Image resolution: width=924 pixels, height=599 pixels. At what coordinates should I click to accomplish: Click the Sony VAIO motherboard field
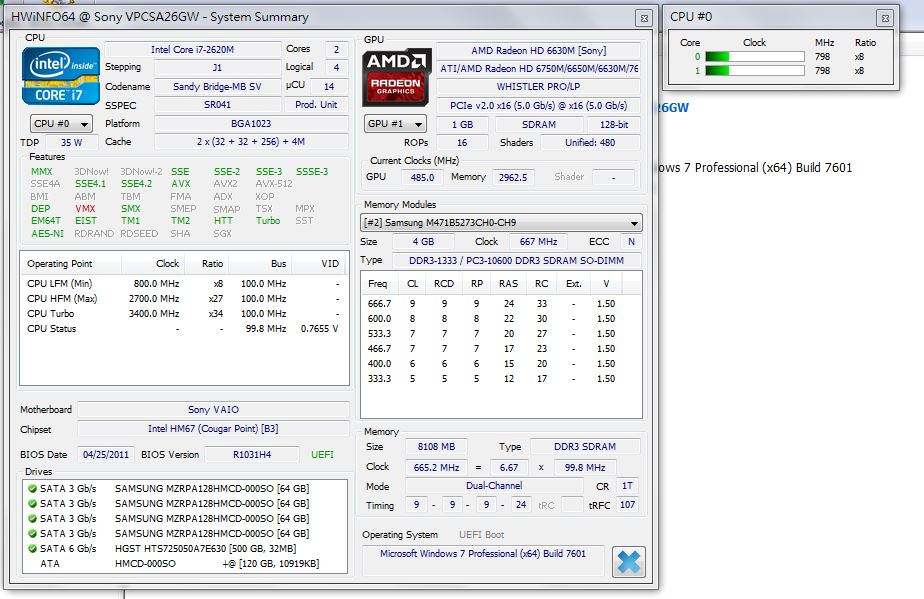213,410
